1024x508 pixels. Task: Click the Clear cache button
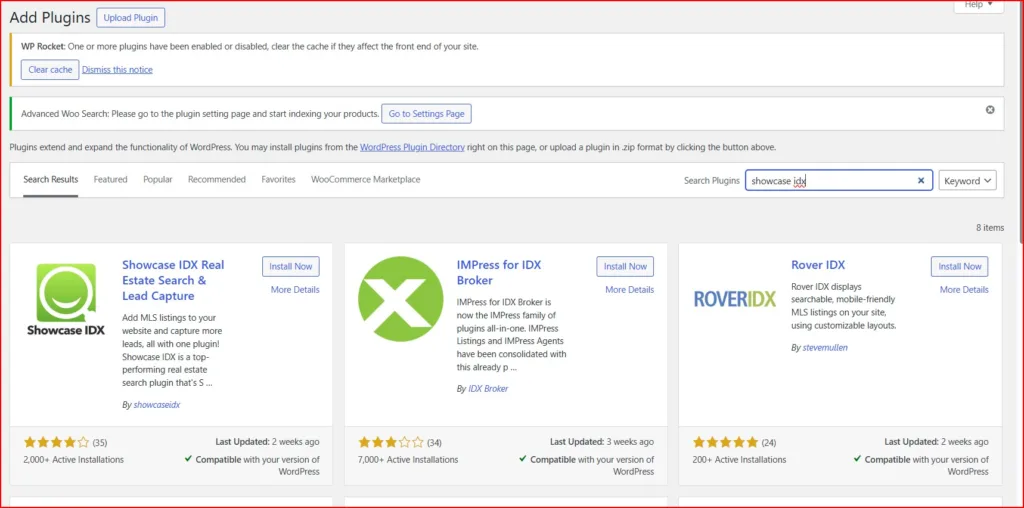[50, 69]
